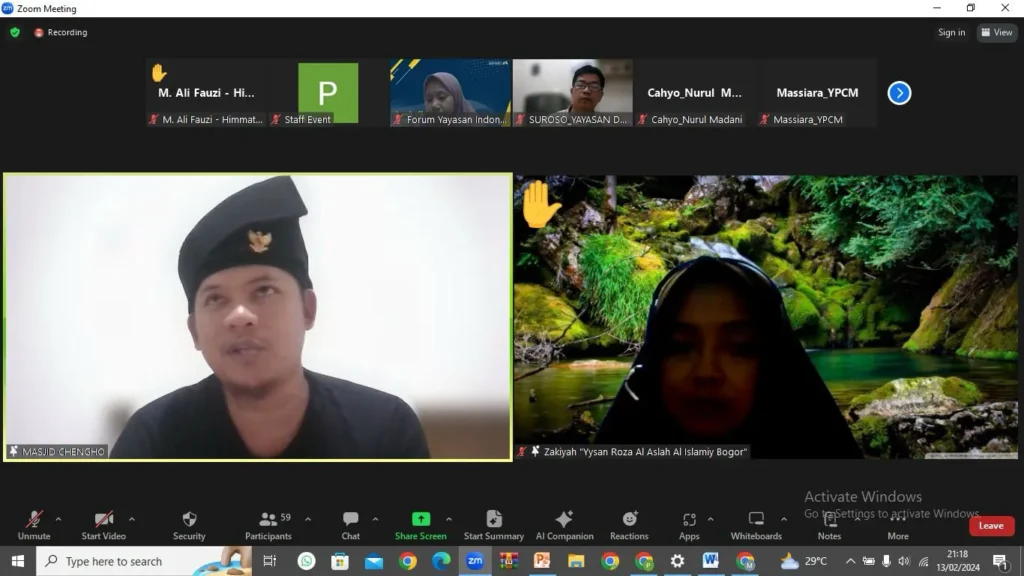Open the AI Companion panel
The width and height of the screenshot is (1024, 576).
(564, 526)
